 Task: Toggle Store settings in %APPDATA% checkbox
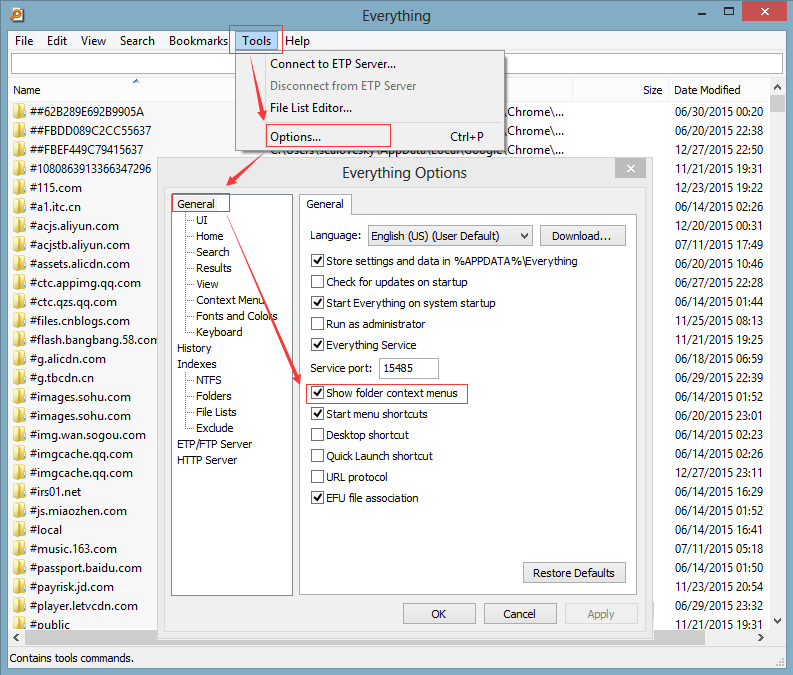317,261
